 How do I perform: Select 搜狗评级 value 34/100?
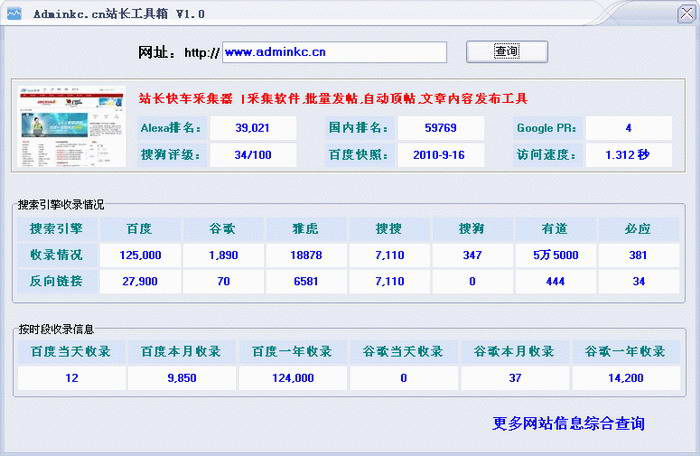(x=253, y=155)
